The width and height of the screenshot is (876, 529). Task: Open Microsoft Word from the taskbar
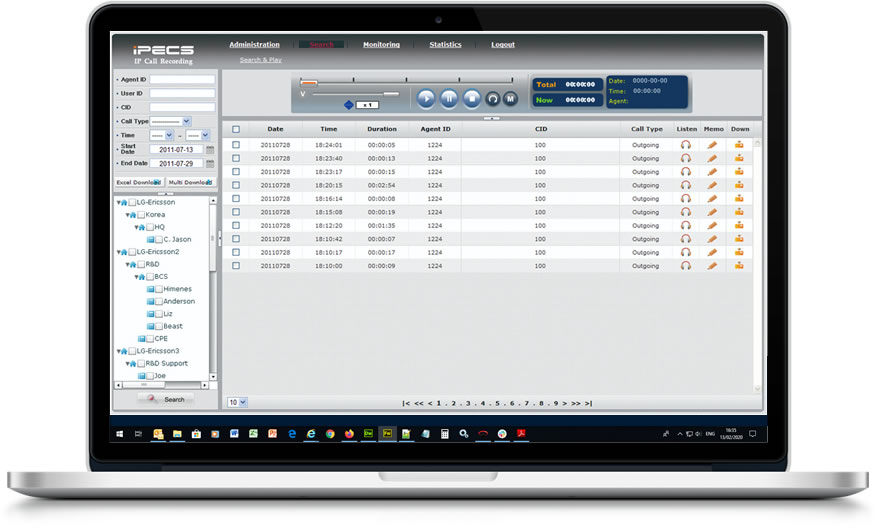pyautogui.click(x=234, y=433)
